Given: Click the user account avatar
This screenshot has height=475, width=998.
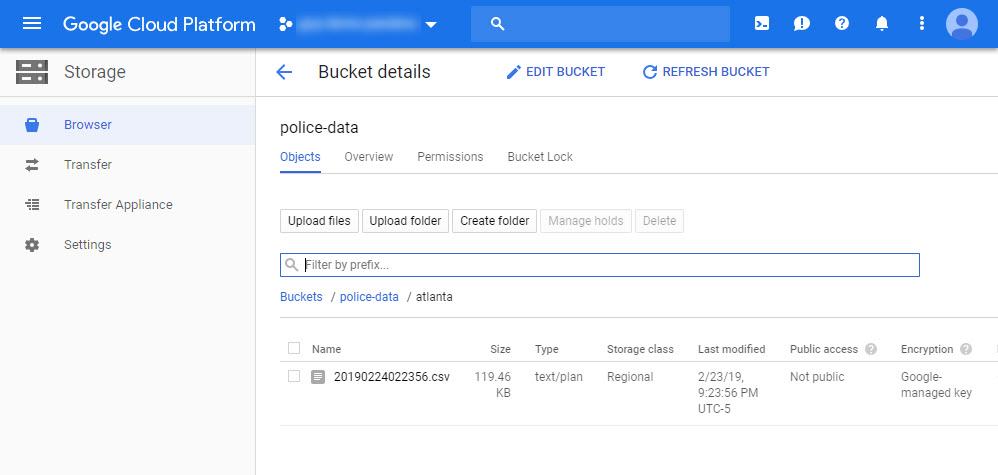Looking at the screenshot, I should pyautogui.click(x=962, y=23).
